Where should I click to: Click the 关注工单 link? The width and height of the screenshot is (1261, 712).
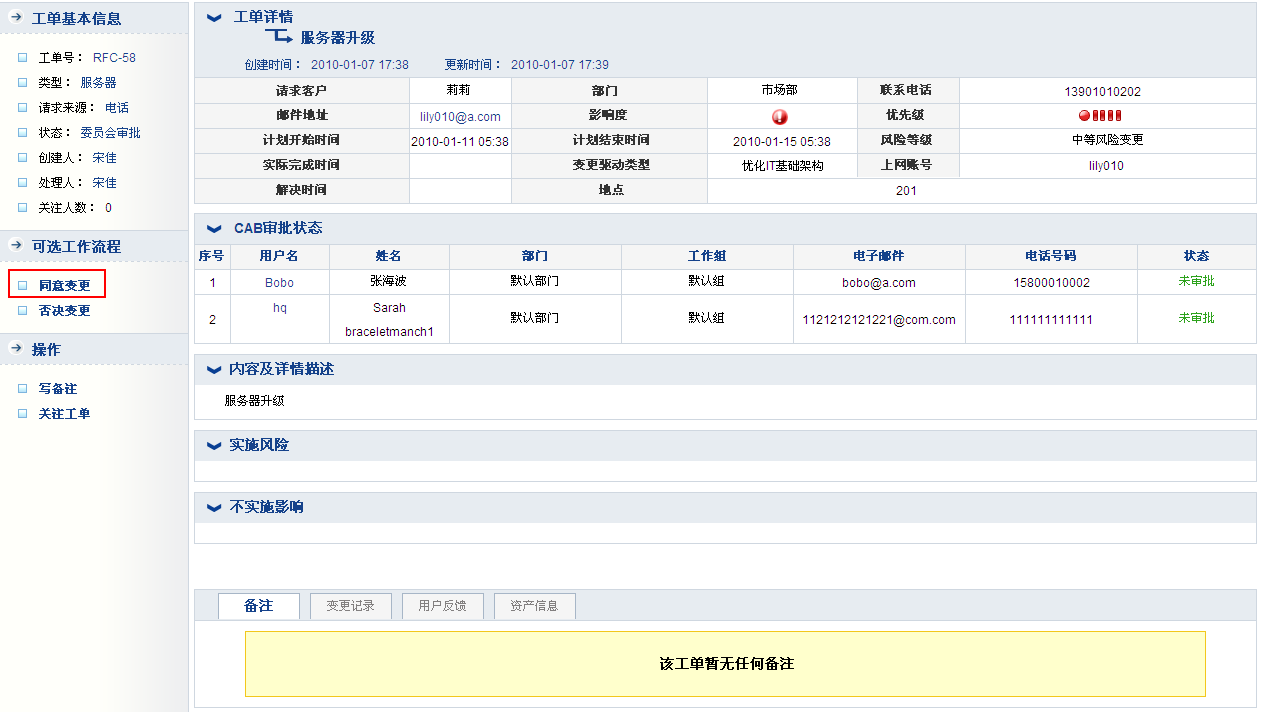(64, 414)
